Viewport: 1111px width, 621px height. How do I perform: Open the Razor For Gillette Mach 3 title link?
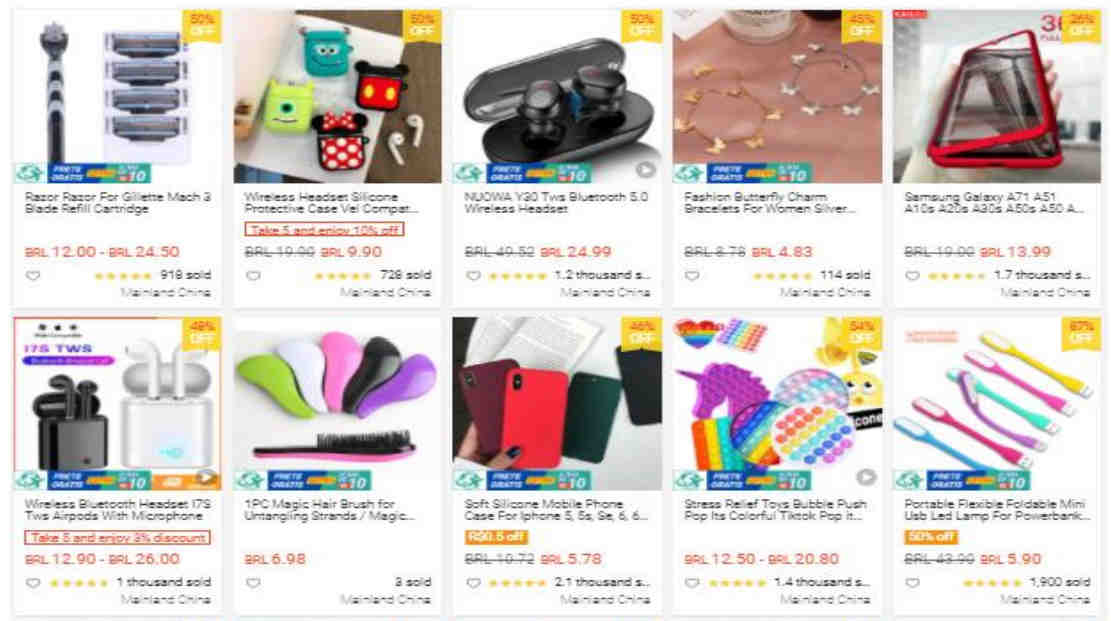(x=118, y=203)
